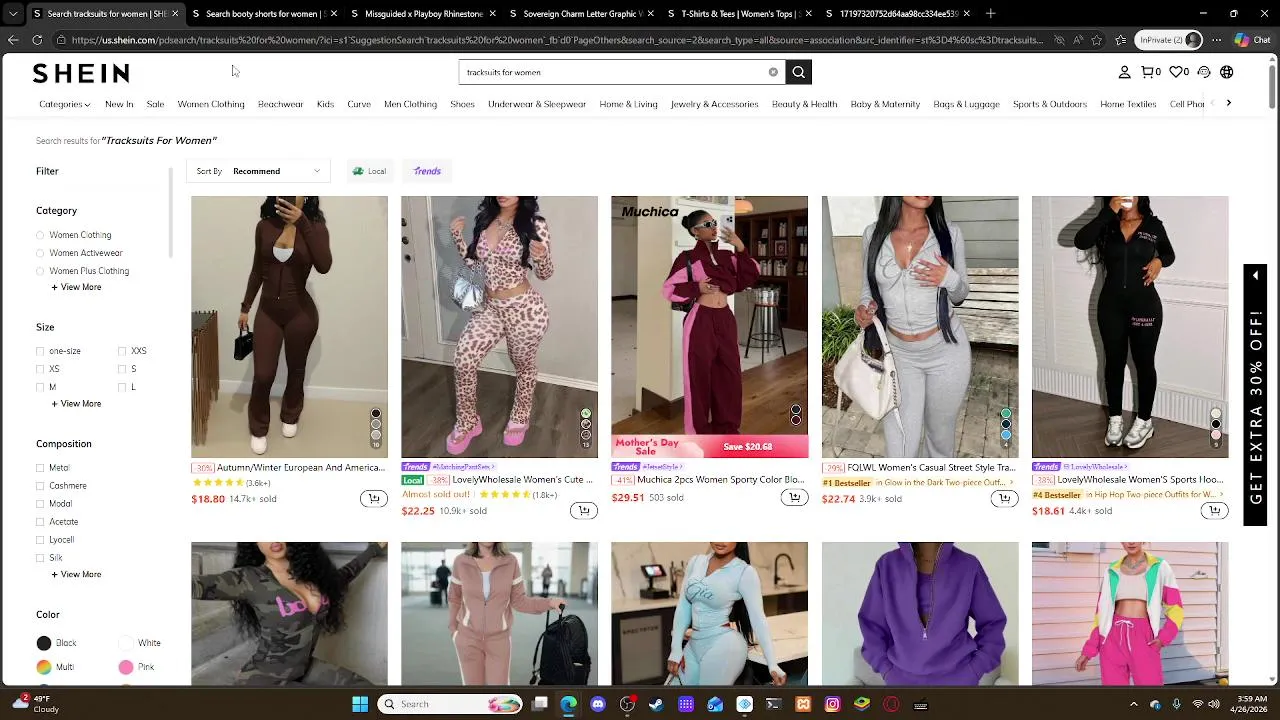Add FQLWL casual street tracksuit to cart

coord(1004,498)
